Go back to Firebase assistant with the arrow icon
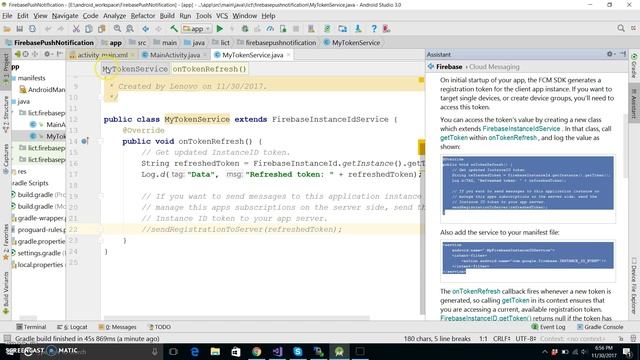 coord(431,67)
